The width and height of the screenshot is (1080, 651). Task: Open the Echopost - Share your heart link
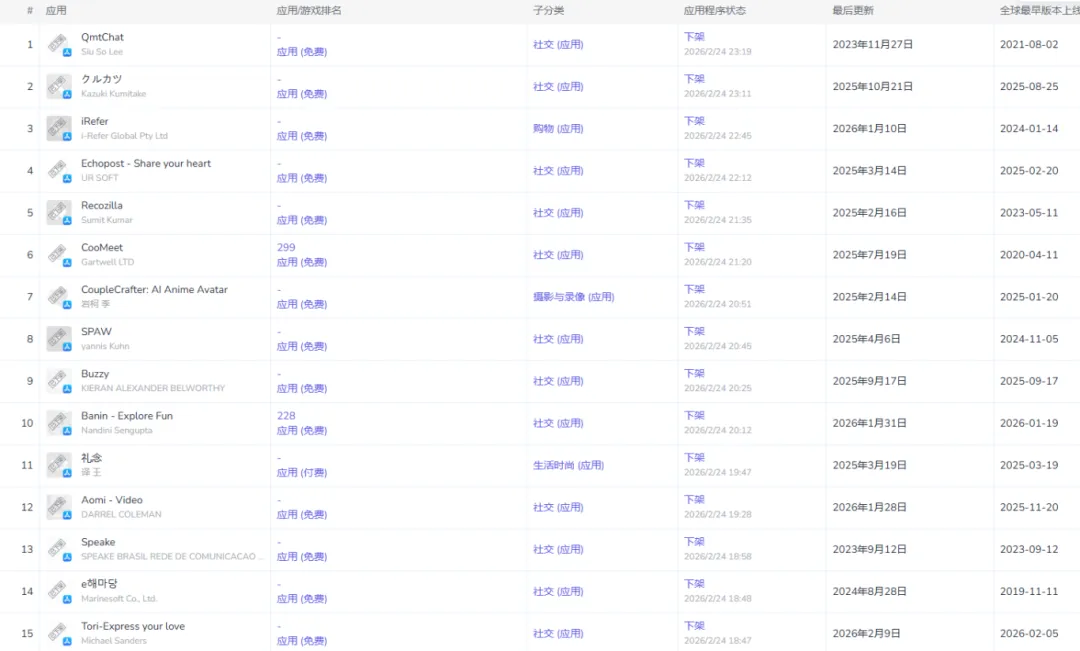pos(146,163)
